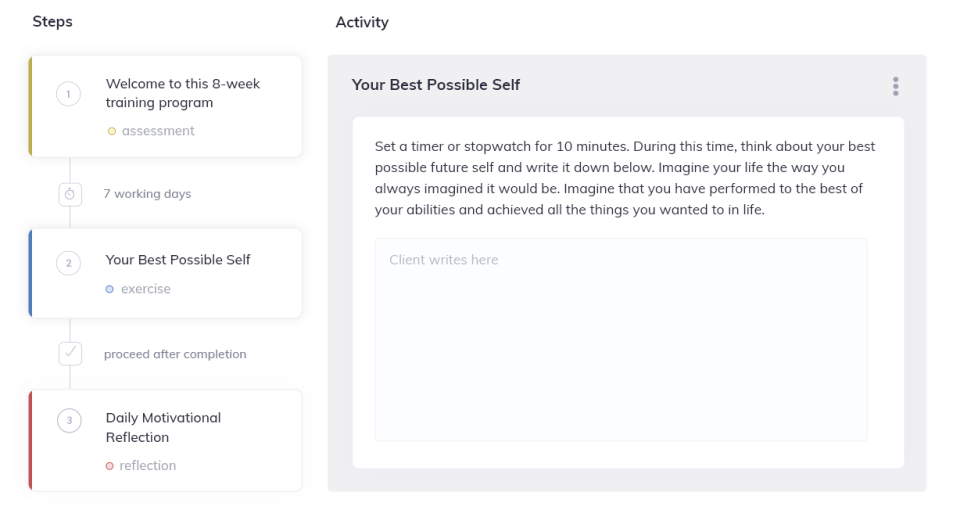960x510 pixels.
Task: Click the step 3 number circle
Action: point(70,420)
